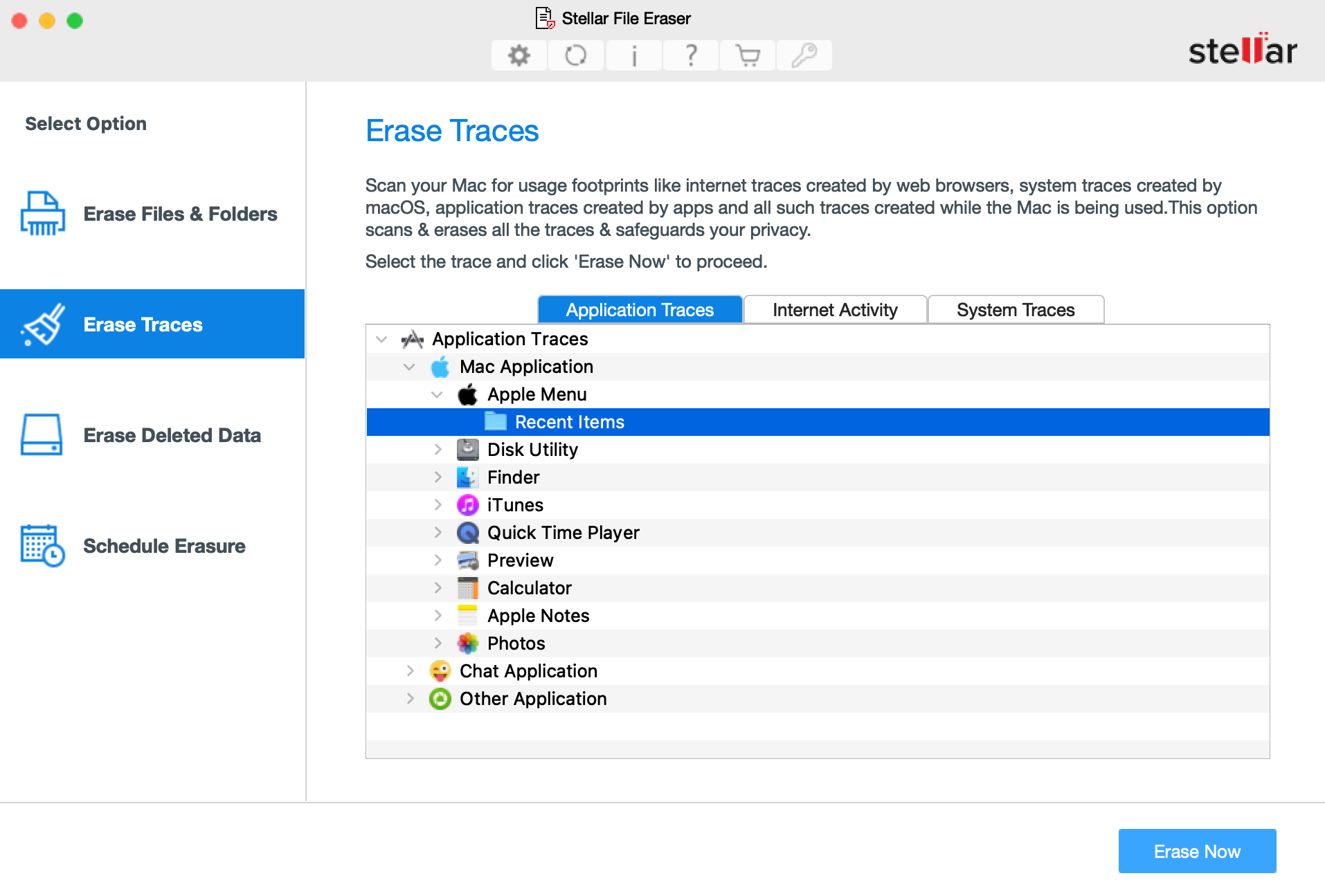1325x896 pixels.
Task: Select Erase Files & Folders option
Action: 152,214
